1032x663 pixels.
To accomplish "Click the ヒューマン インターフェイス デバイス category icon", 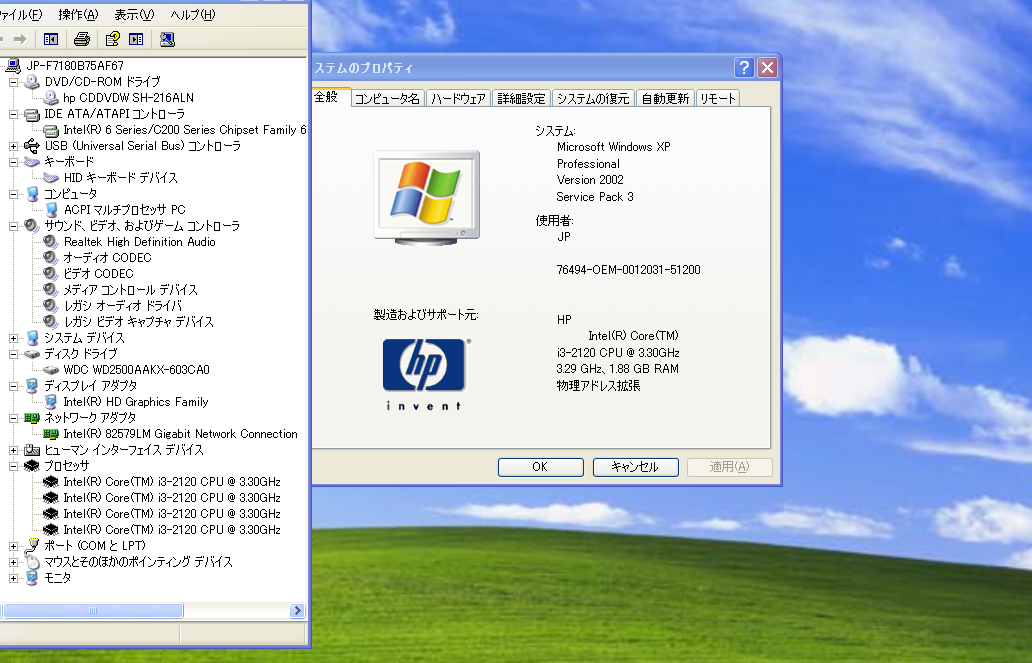I will tap(32, 450).
